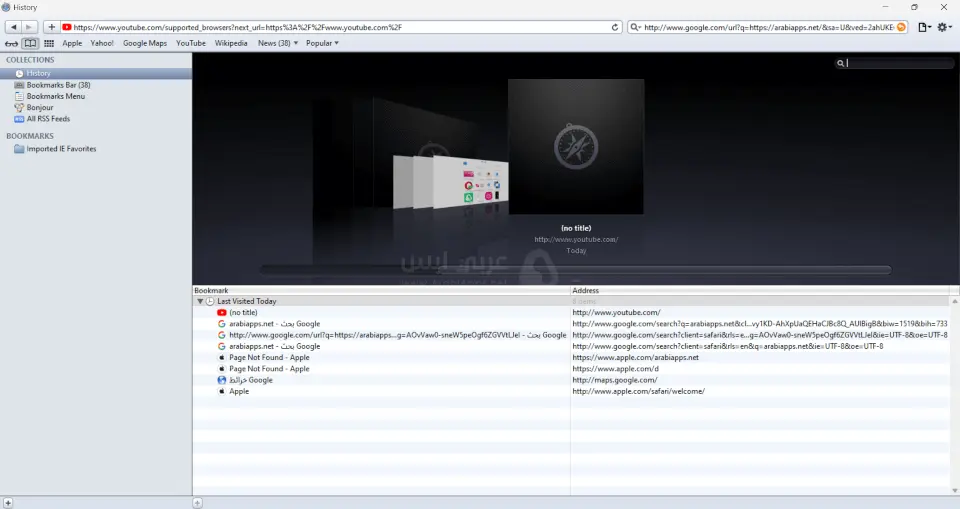Screen dimensions: 960x509
Task: Click the Show All Bookmarks book icon
Action: (31, 44)
